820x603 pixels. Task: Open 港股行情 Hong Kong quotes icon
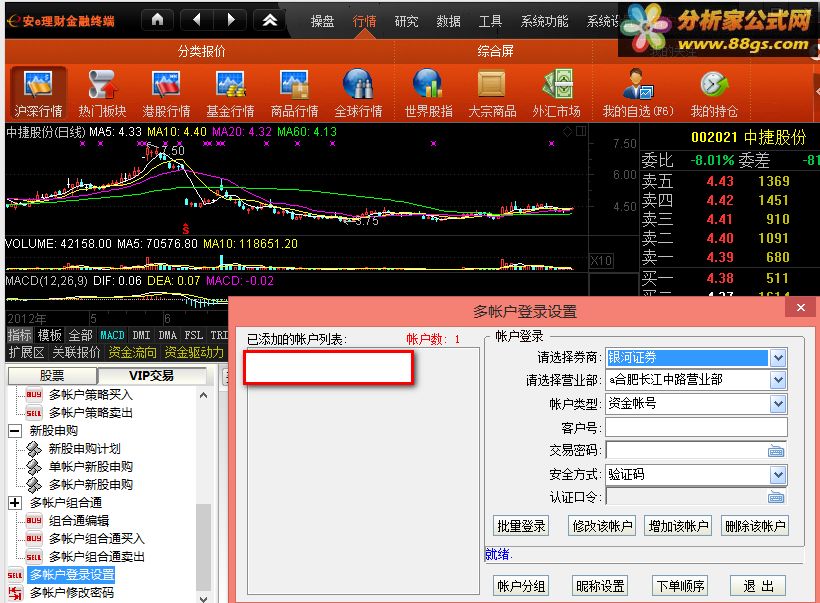tap(166, 92)
